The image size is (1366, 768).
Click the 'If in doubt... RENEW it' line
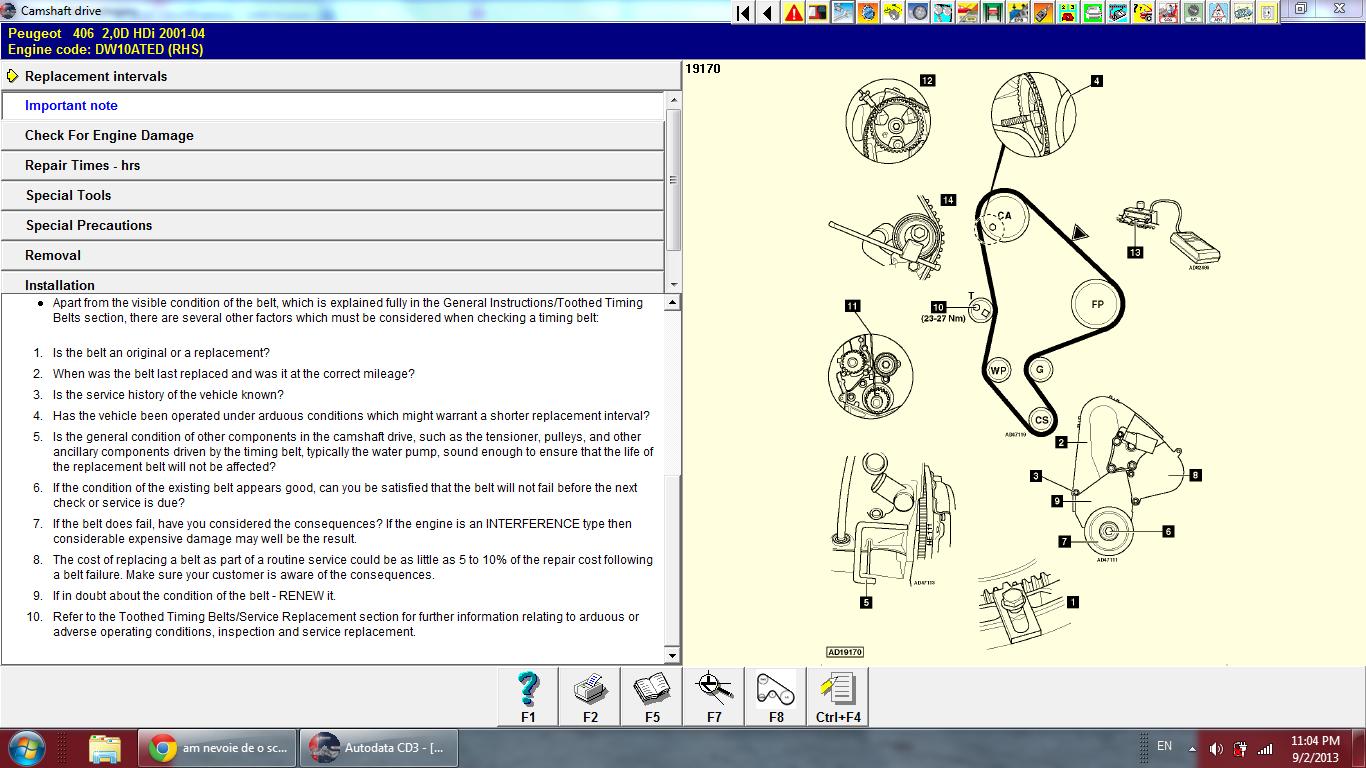[x=194, y=596]
